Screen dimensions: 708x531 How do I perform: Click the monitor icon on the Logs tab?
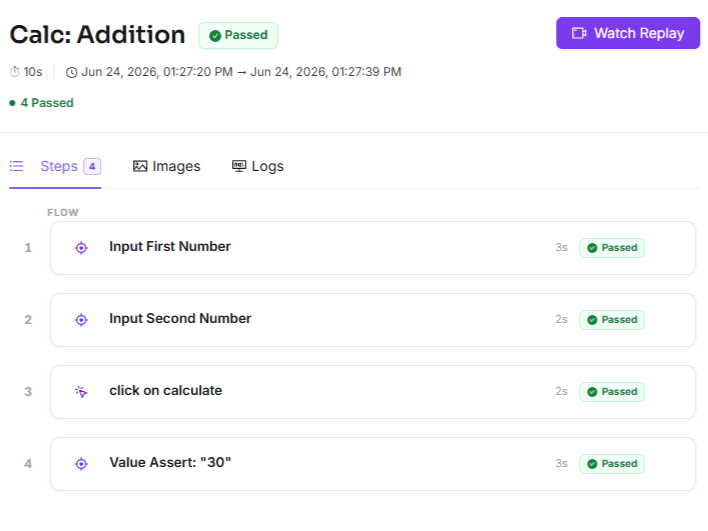(x=239, y=166)
